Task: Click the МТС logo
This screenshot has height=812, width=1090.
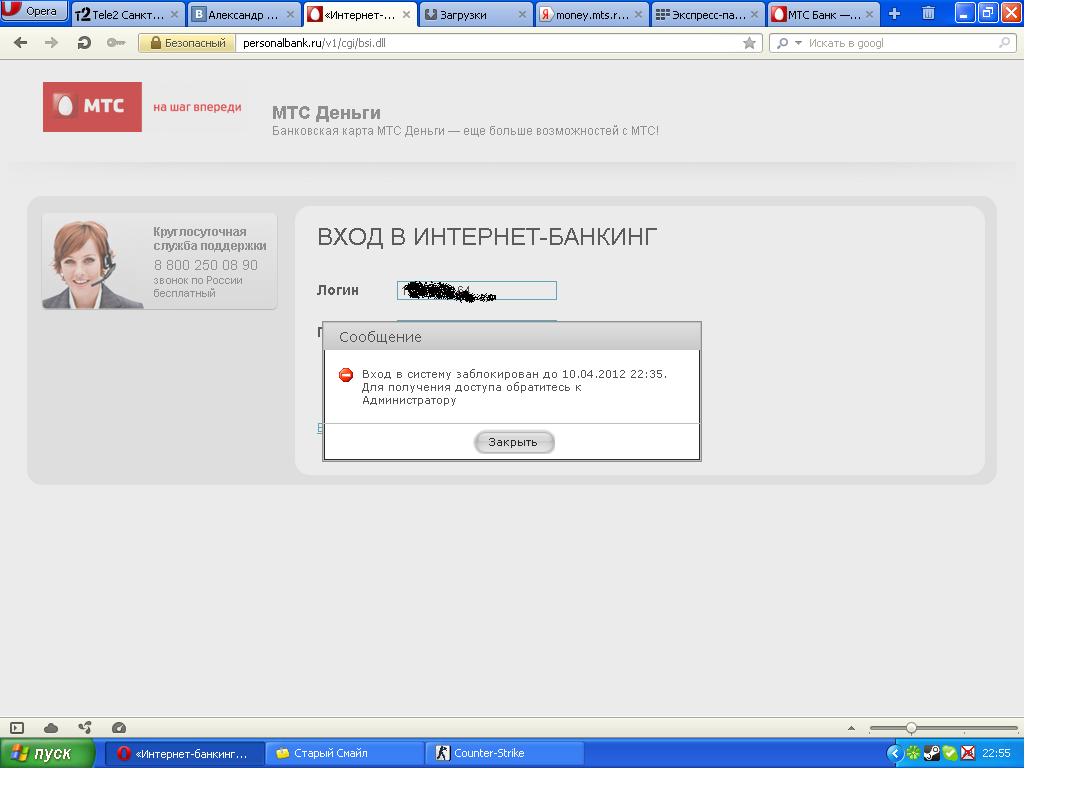Action: 92,106
